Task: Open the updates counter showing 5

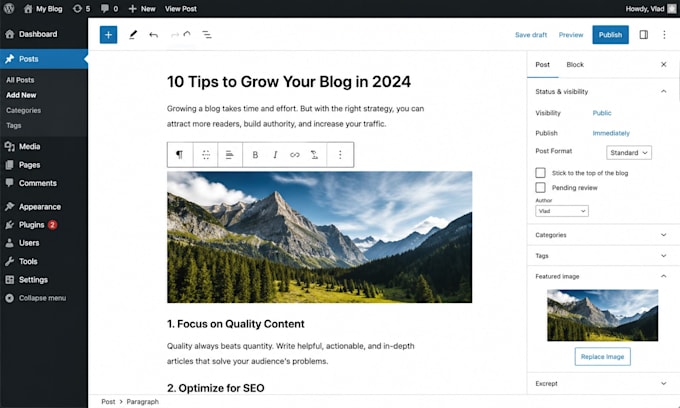Action: [81, 9]
